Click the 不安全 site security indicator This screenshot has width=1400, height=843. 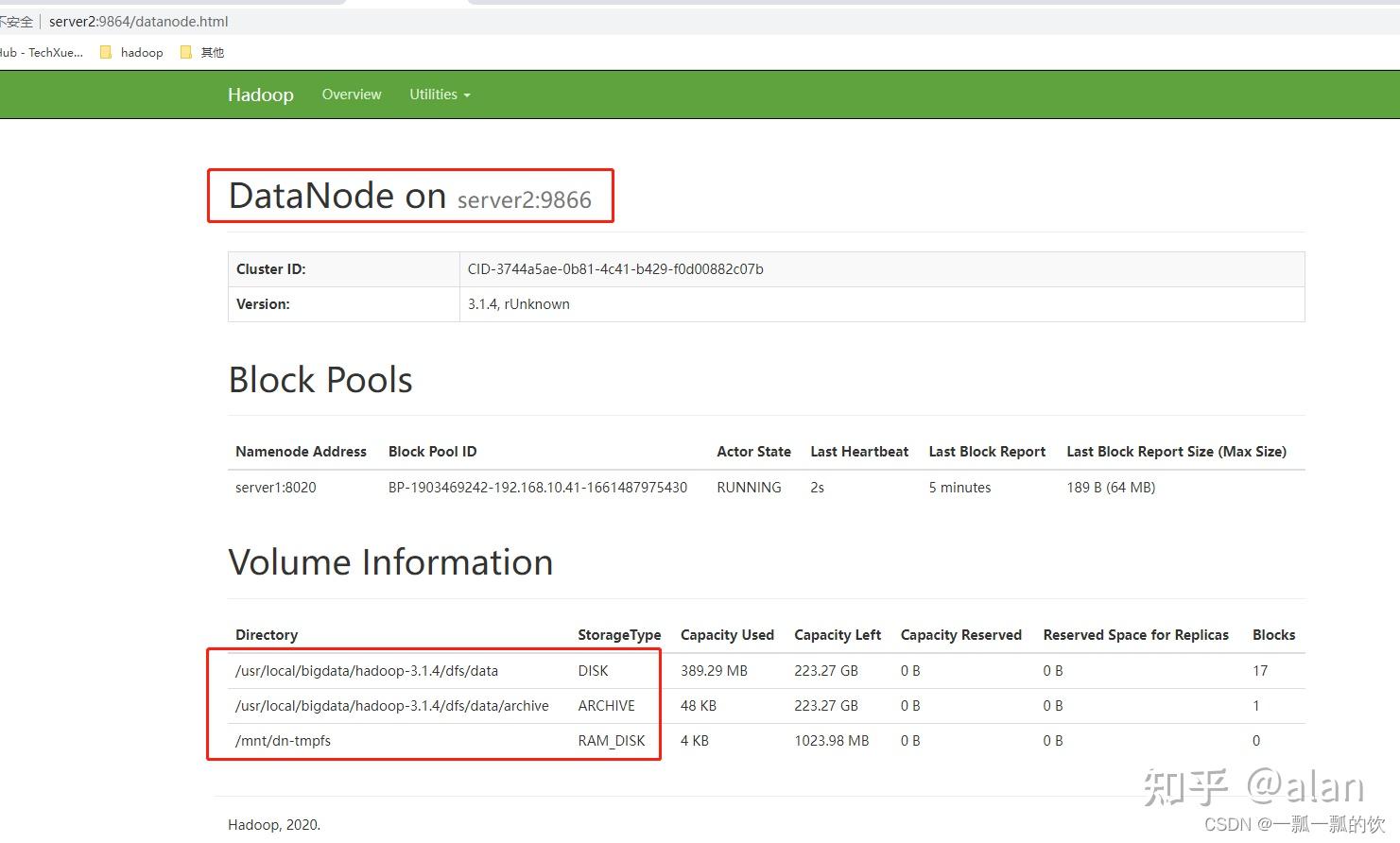16,22
